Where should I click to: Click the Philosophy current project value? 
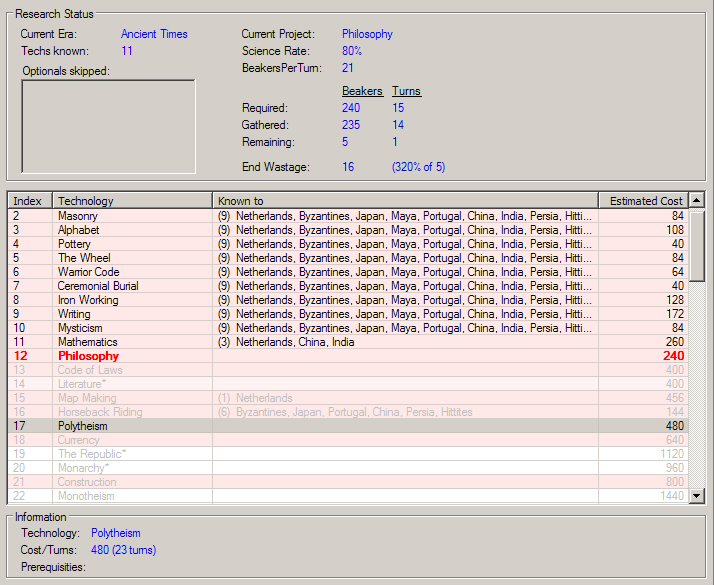pos(367,34)
